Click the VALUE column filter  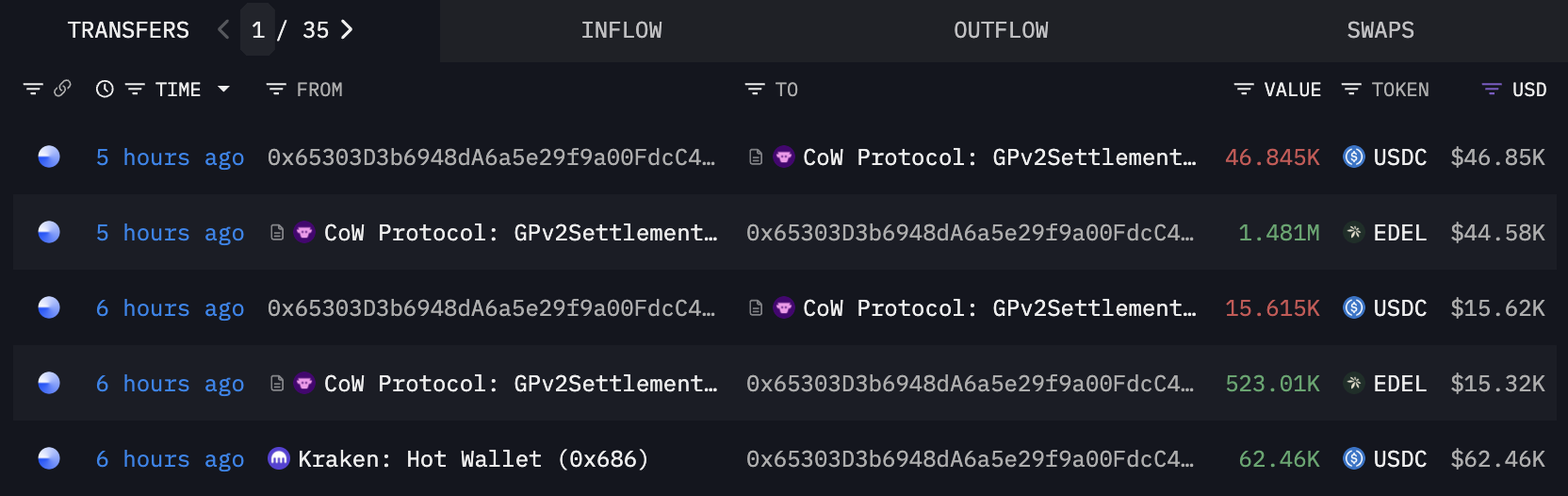click(x=1244, y=90)
